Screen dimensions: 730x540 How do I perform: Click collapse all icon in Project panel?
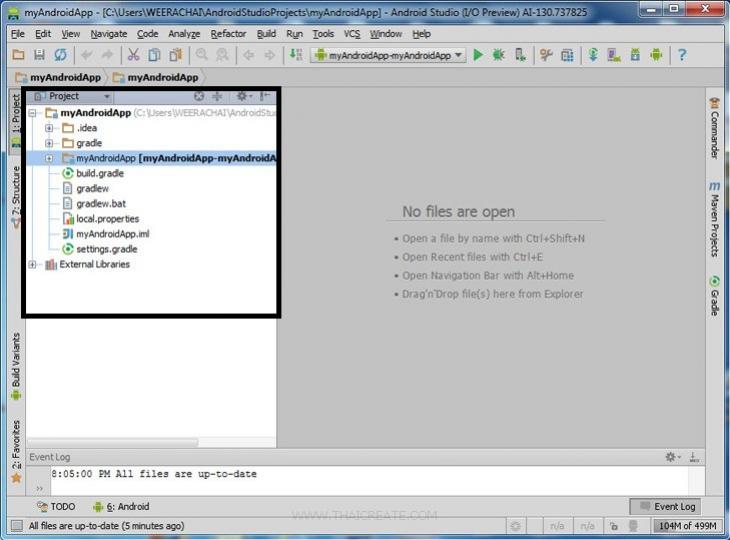click(x=217, y=96)
